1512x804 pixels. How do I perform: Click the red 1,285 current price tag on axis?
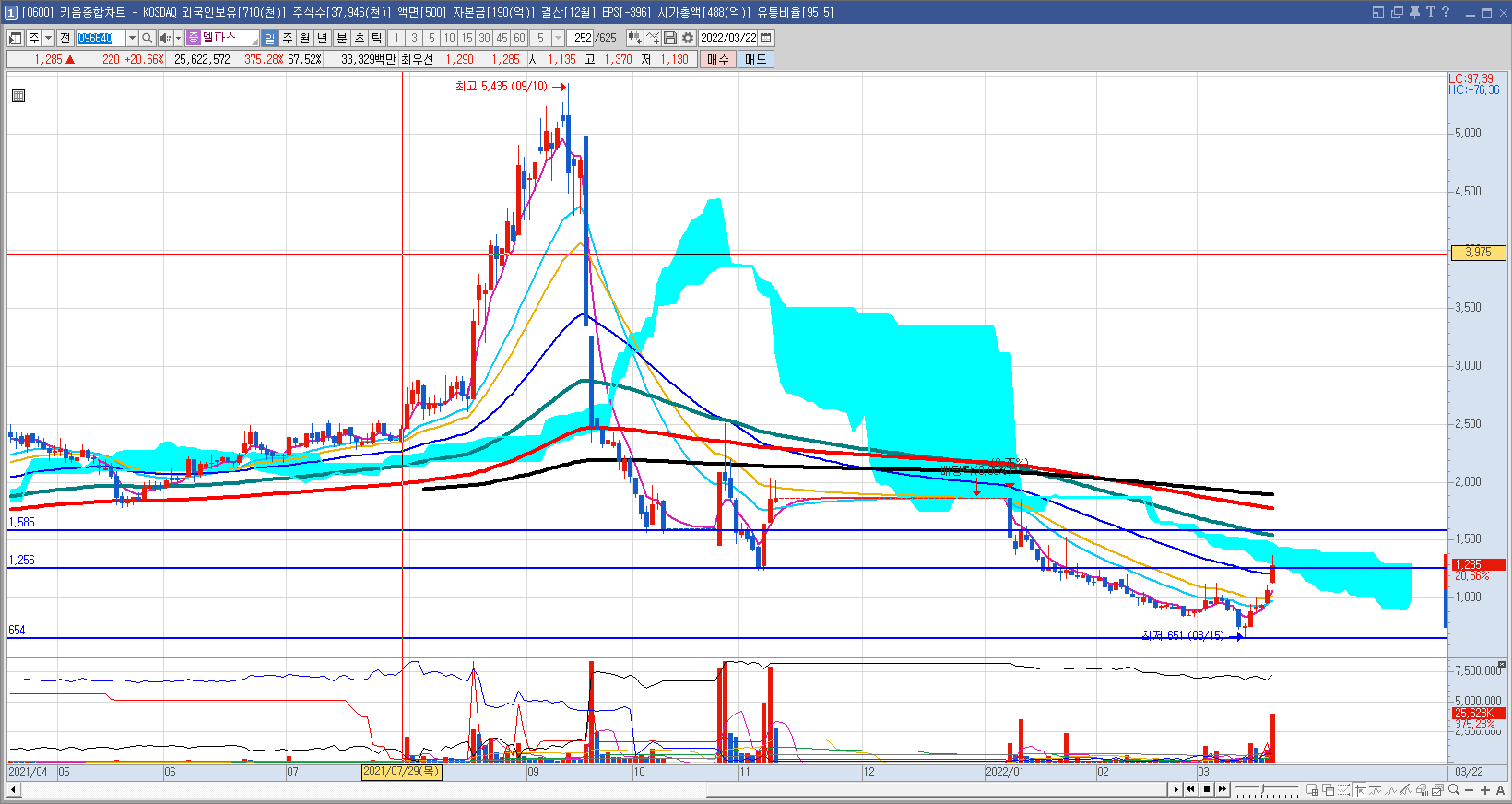coord(1478,564)
